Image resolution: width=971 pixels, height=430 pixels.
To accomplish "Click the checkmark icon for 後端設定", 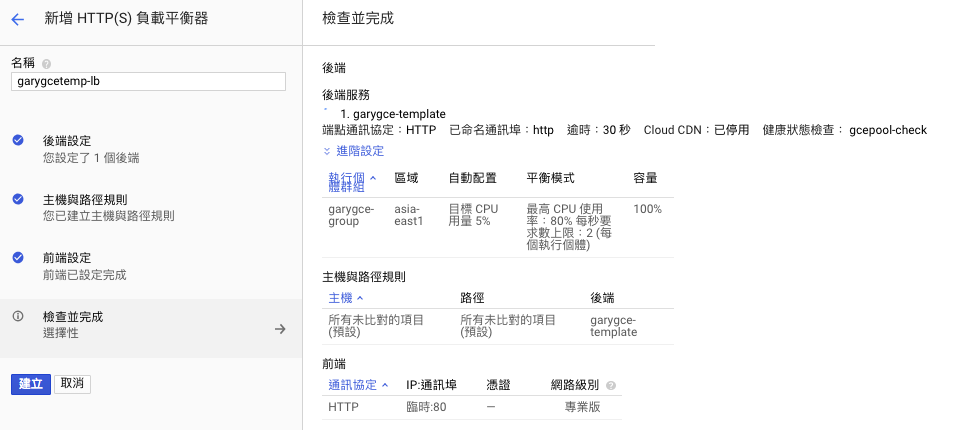I will [18, 141].
